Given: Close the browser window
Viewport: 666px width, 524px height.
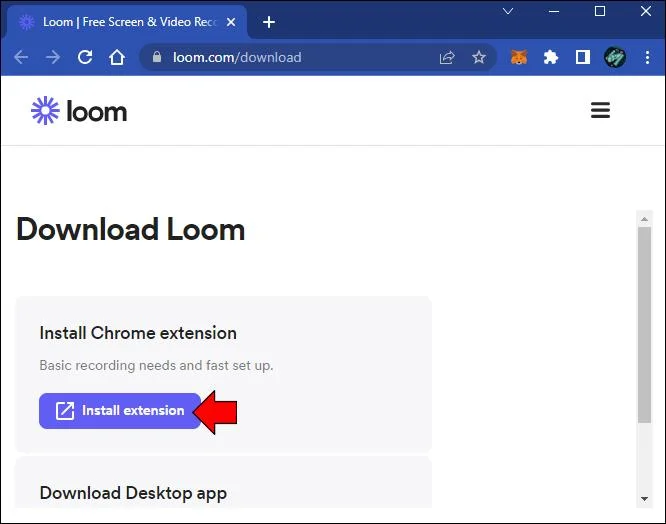Looking at the screenshot, I should [x=646, y=11].
